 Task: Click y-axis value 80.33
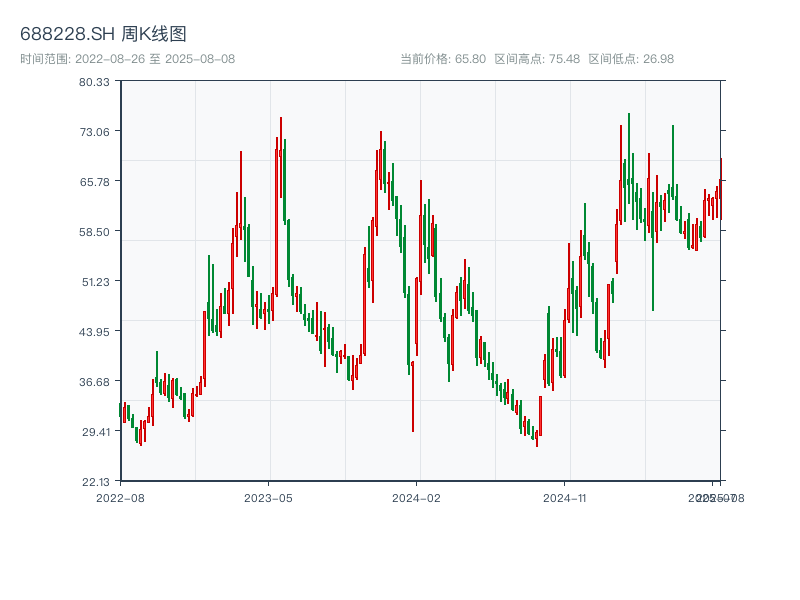point(94,82)
